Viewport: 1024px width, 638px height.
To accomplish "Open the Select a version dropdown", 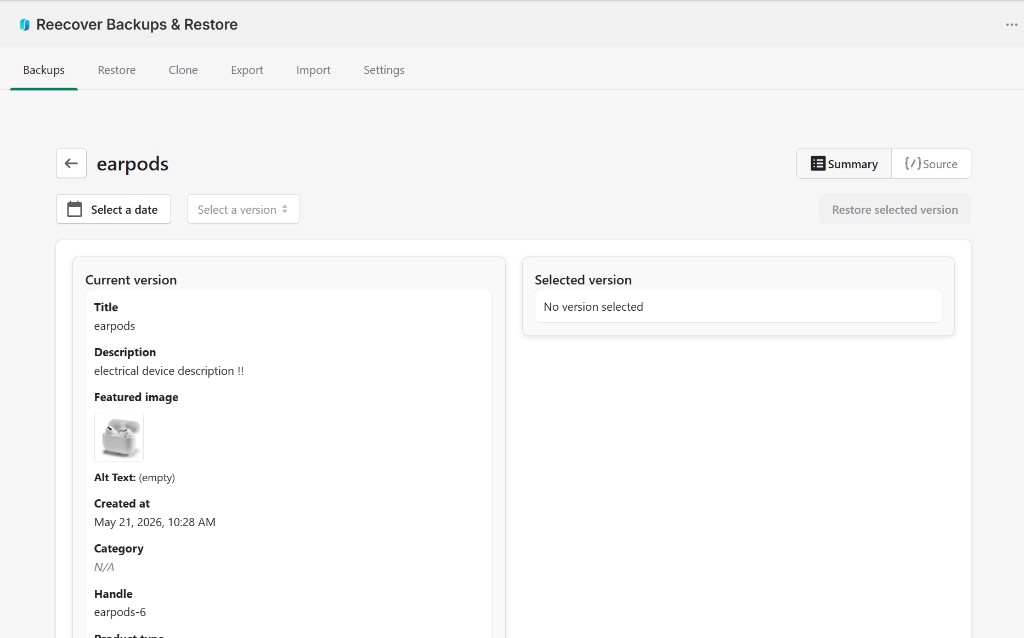I will coord(243,209).
